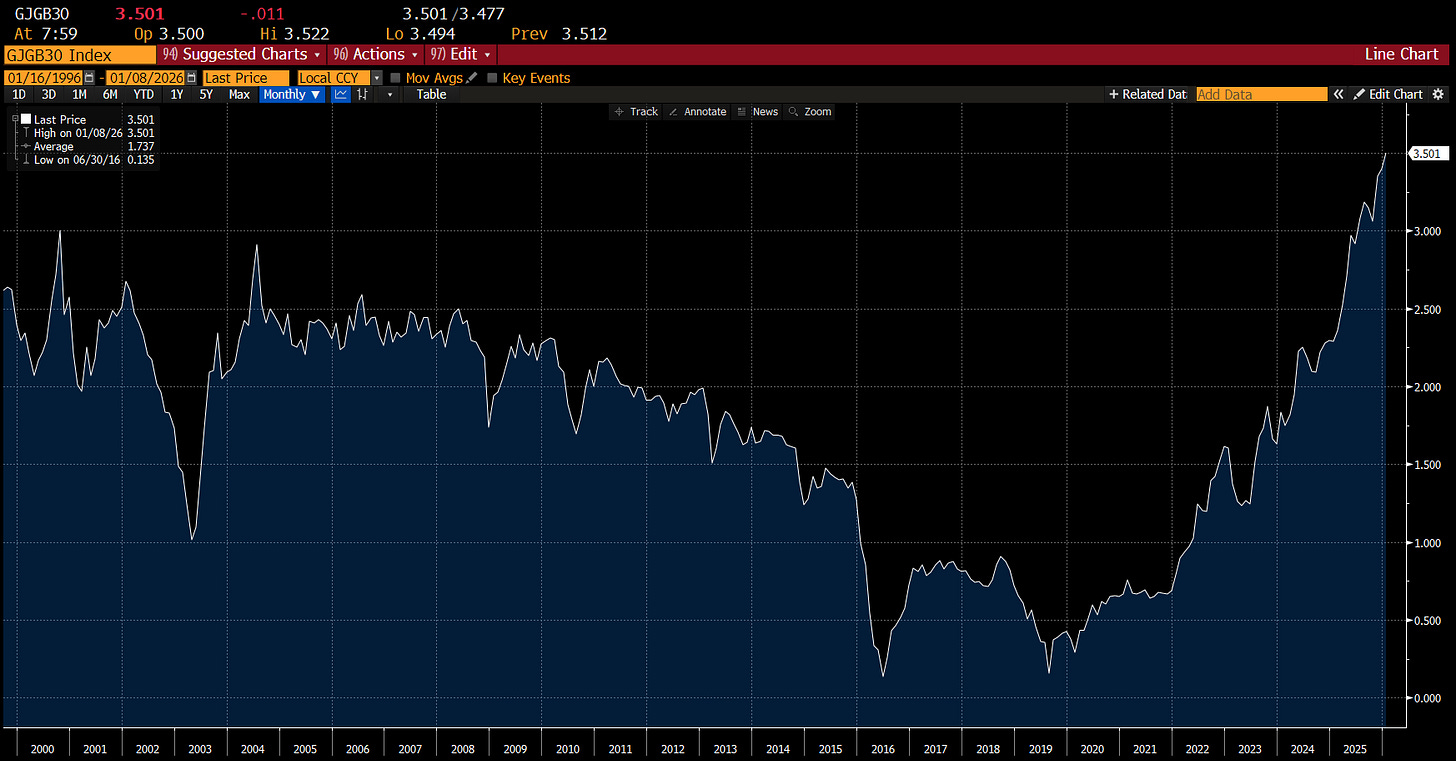Click the Line Chart title label
The width and height of the screenshot is (1456, 761).
[x=1402, y=55]
